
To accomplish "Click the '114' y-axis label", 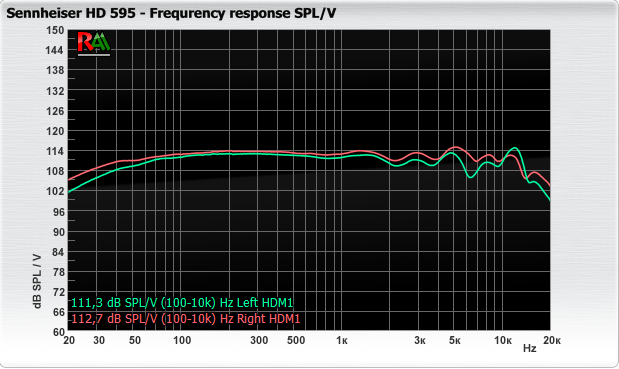I will coord(55,152).
